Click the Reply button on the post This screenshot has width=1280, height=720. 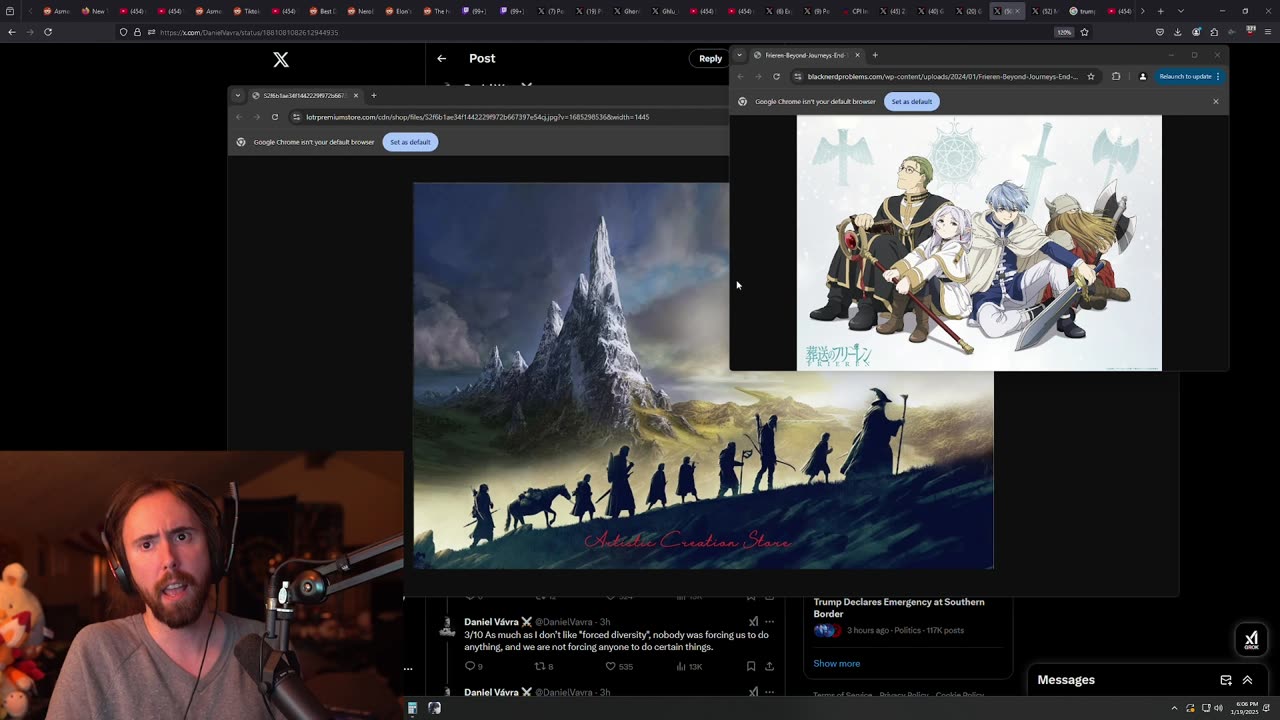coord(710,59)
